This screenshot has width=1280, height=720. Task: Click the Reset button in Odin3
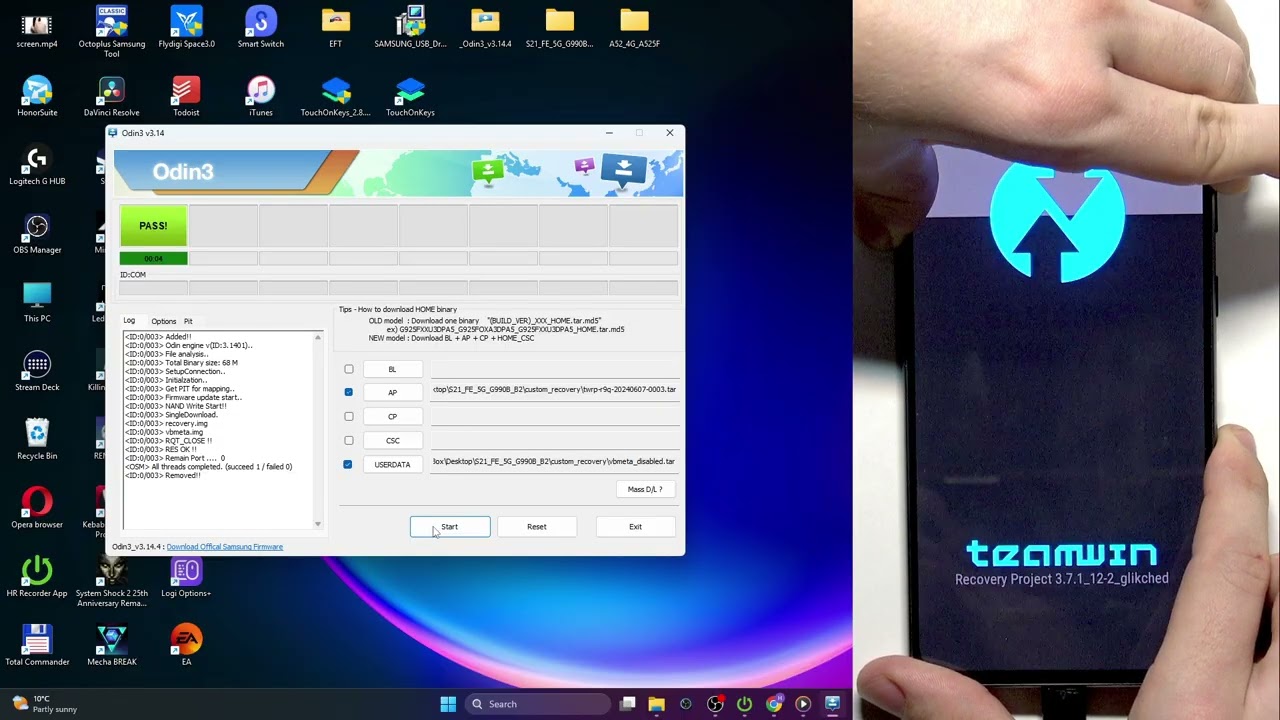(x=537, y=527)
